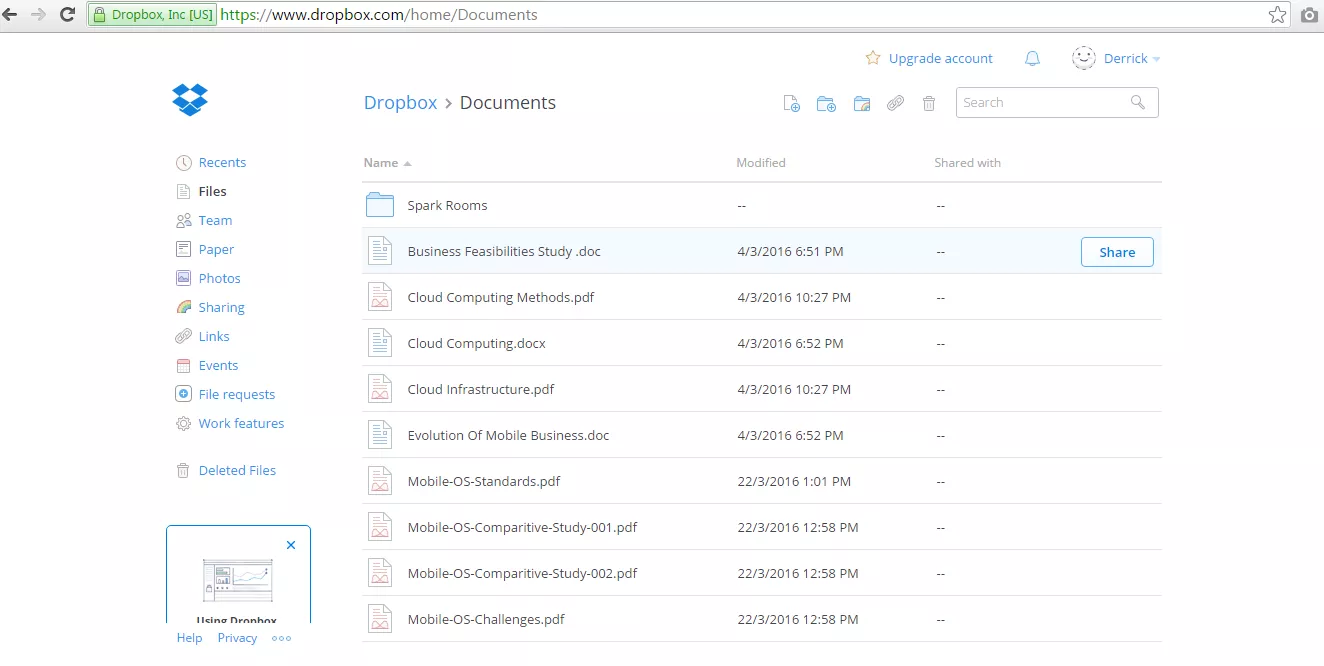The height and width of the screenshot is (666, 1324).
Task: Click the Cloud Computing Methods.pdf file icon
Action: (x=380, y=297)
